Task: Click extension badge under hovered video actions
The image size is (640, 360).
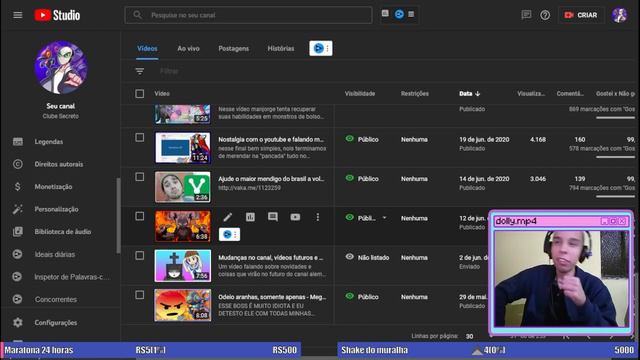Action: coord(229,234)
